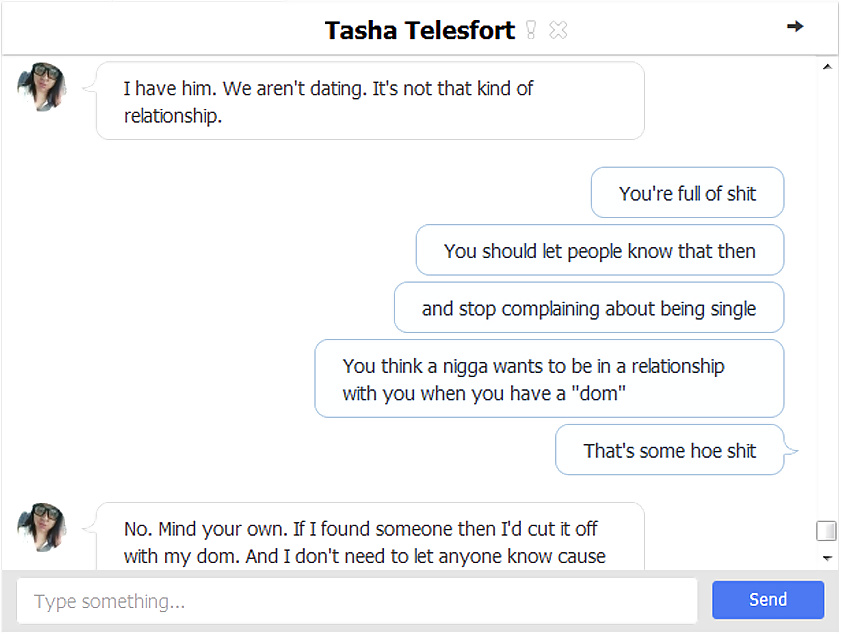The height and width of the screenshot is (634, 841).
Task: Select the That's some hoe shit message
Action: (669, 450)
